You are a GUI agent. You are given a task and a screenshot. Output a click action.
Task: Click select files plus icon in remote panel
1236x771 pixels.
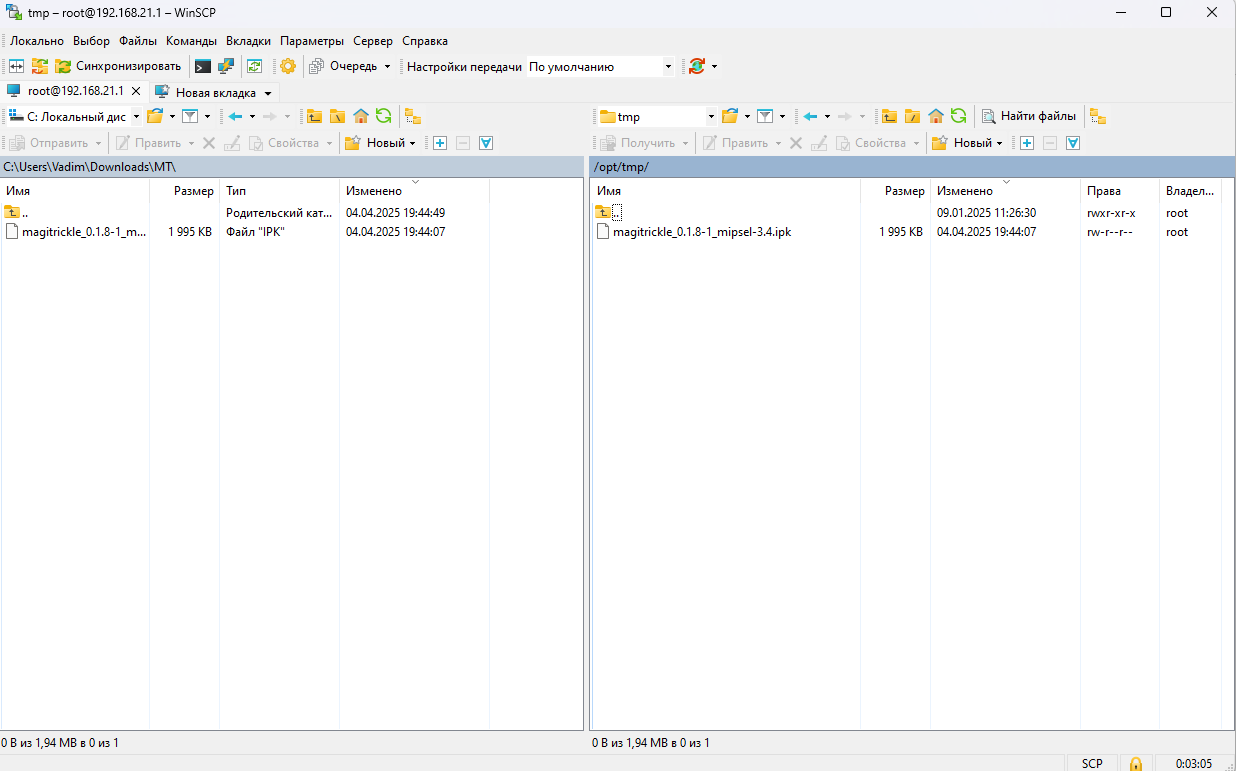tap(1027, 143)
